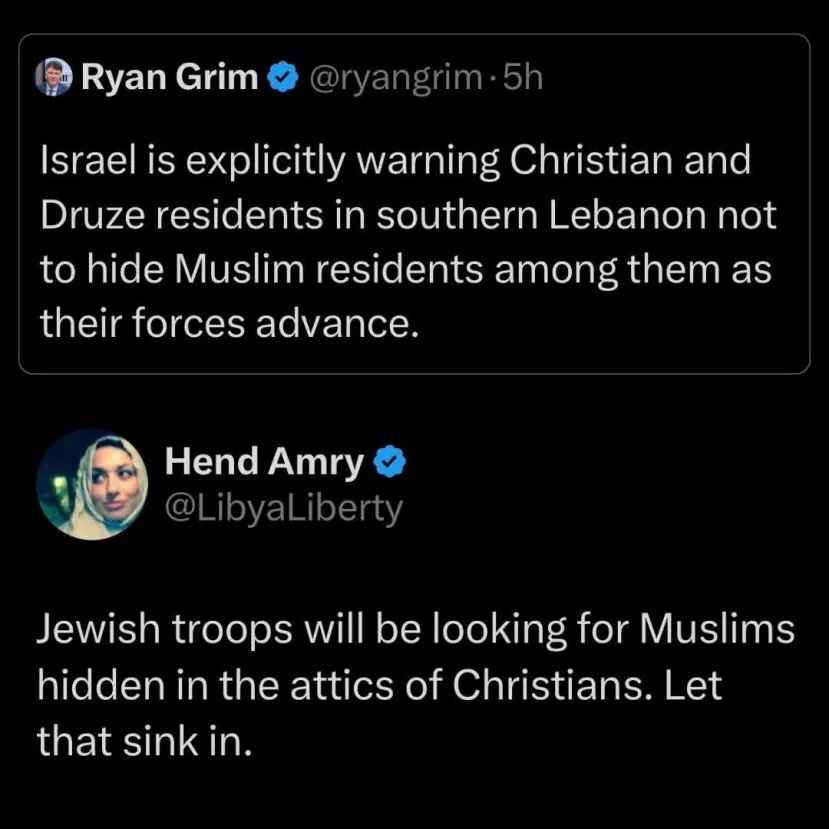Click the word 'Muslims' in main tweet
Image resolution: width=829 pixels, height=829 pixels.
(x=717, y=629)
